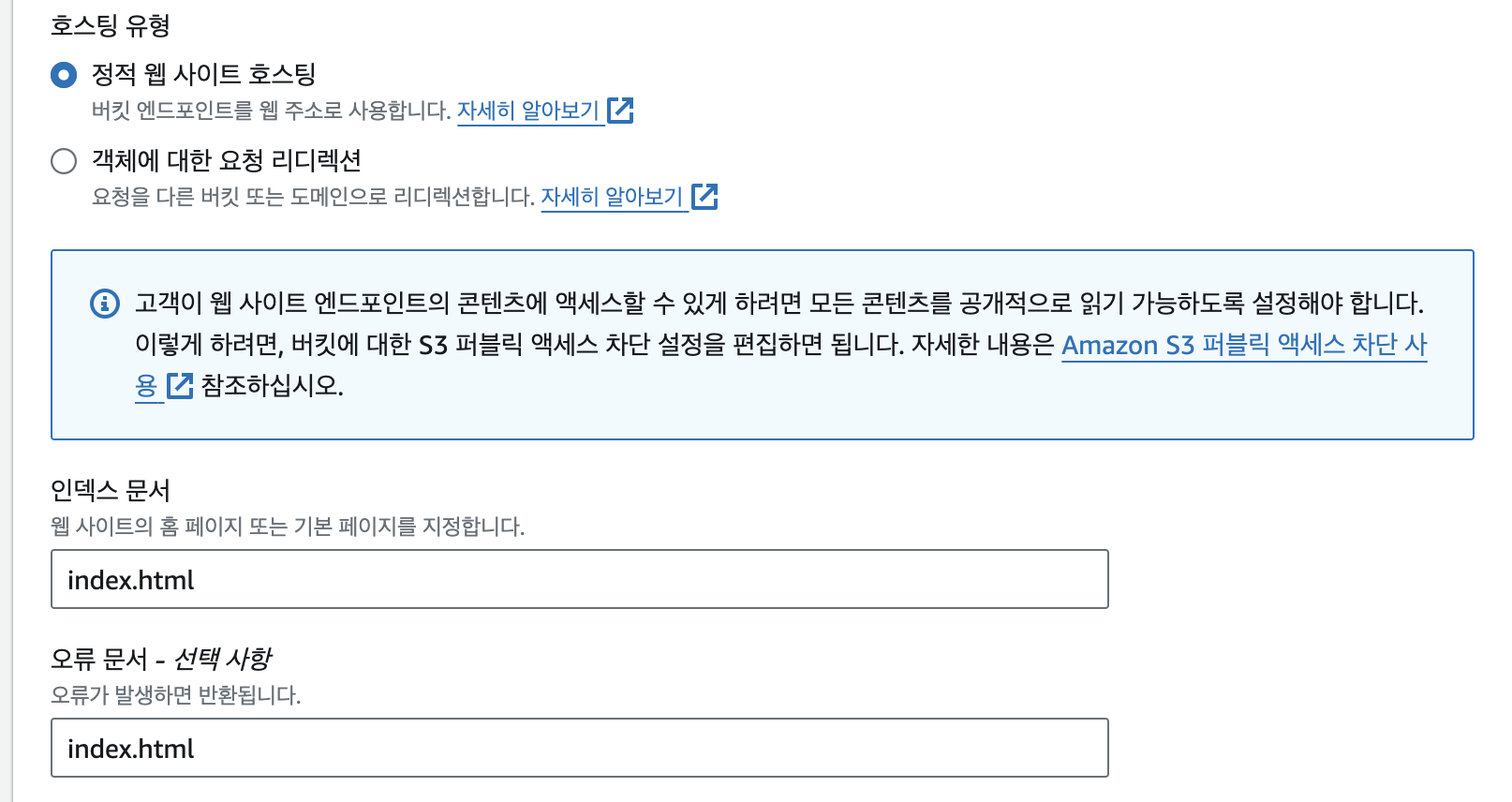
Task: Click the info icon in the blue notice
Action: (105, 304)
